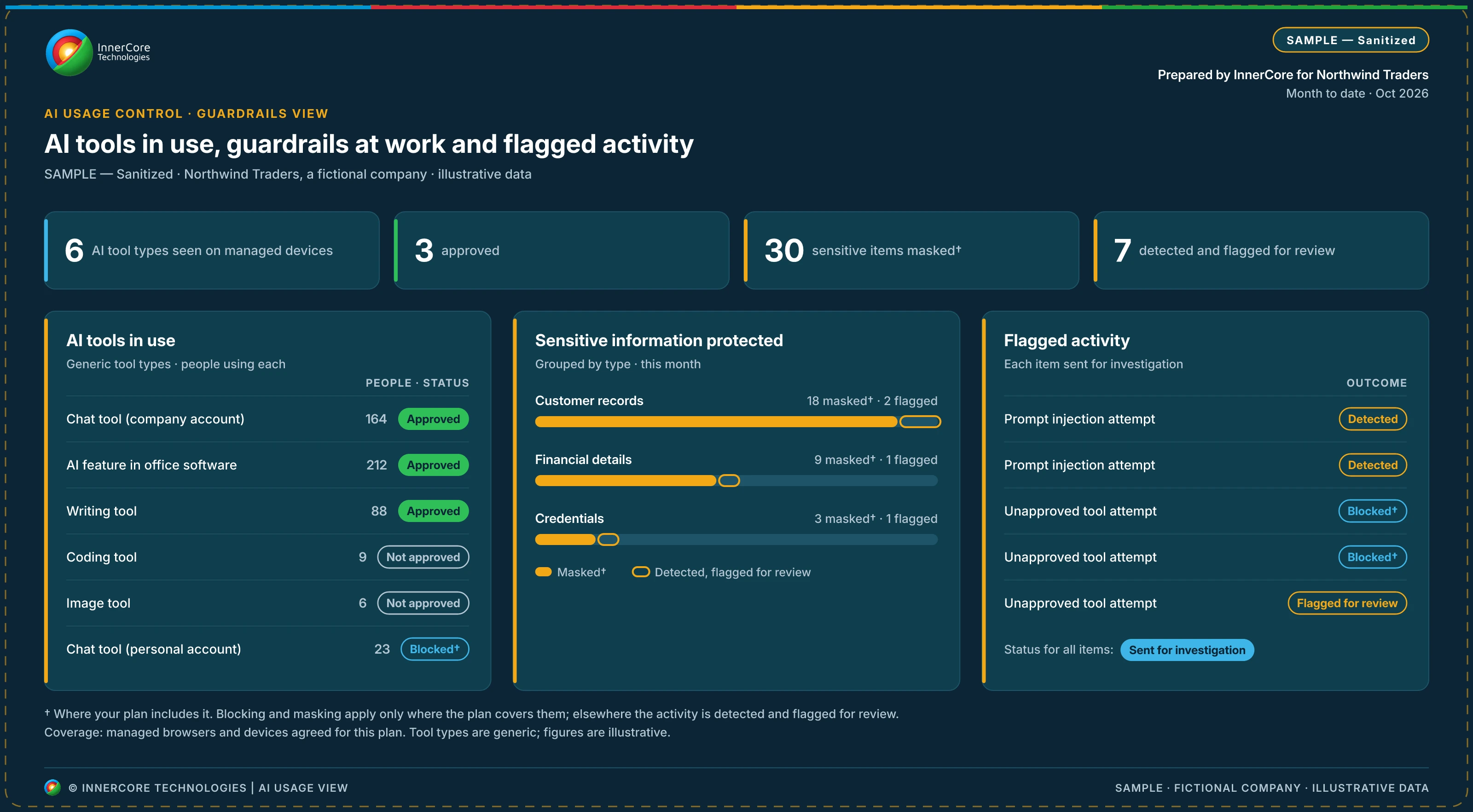Click the '© INNERCORE TECHNOLOGIES | AI USAGE VIEW' footer text
Viewport: 1473px width, 812px height.
pyautogui.click(x=208, y=788)
